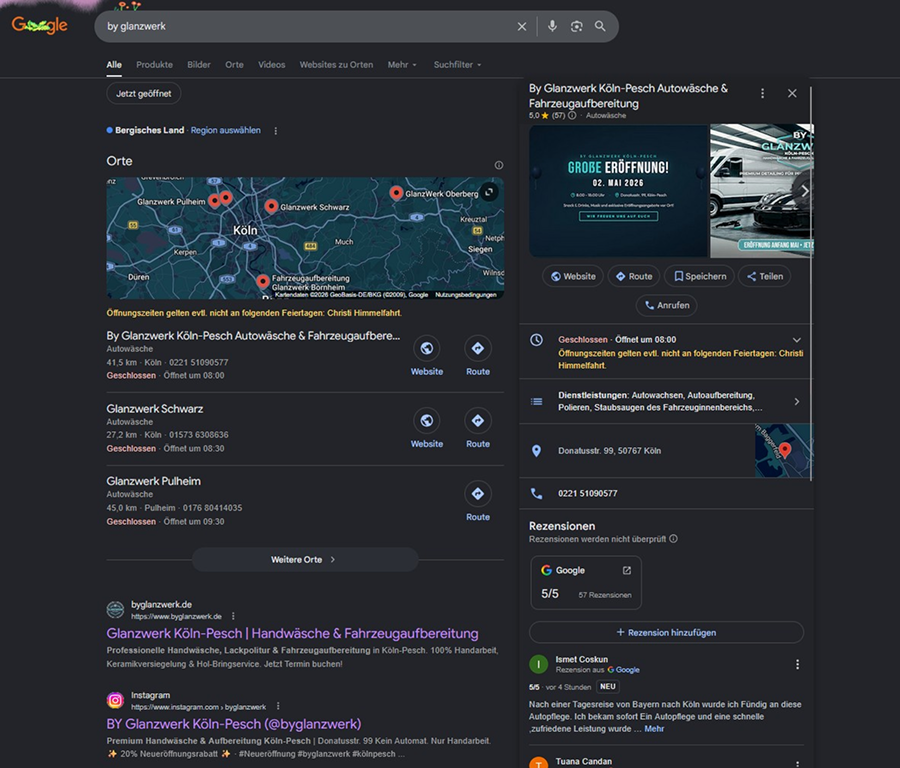Image resolution: width=900 pixels, height=768 pixels.
Task: Expand Ismet Coskun review with Mehr
Action: pos(654,729)
